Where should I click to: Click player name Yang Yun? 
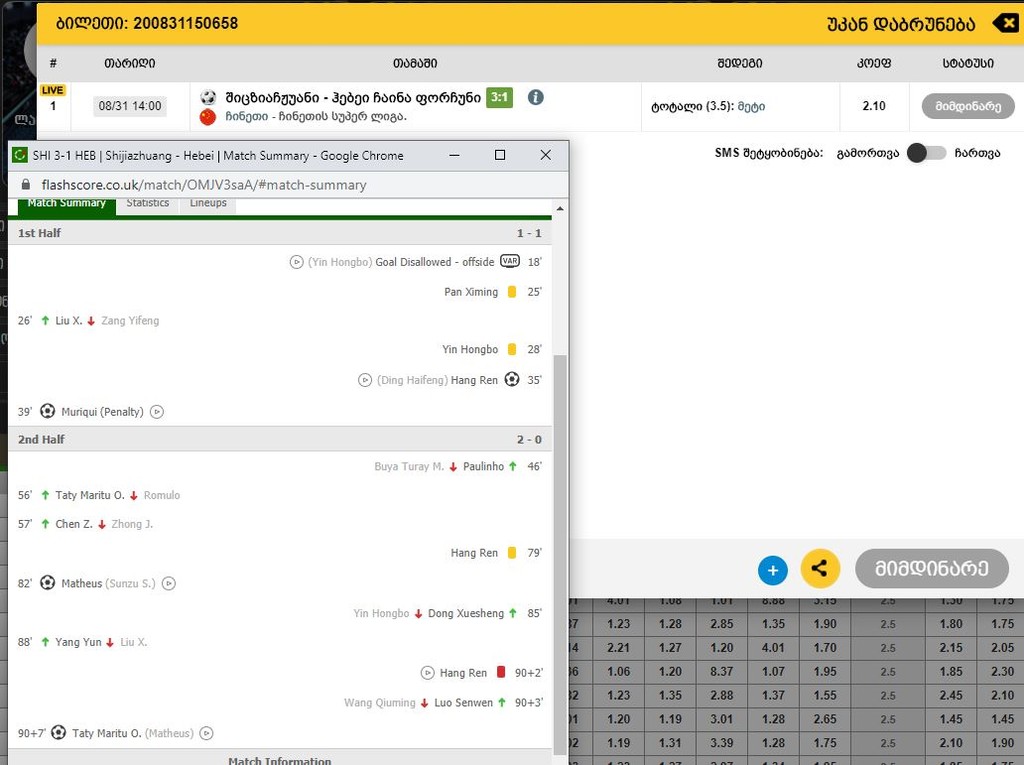[x=78, y=642]
